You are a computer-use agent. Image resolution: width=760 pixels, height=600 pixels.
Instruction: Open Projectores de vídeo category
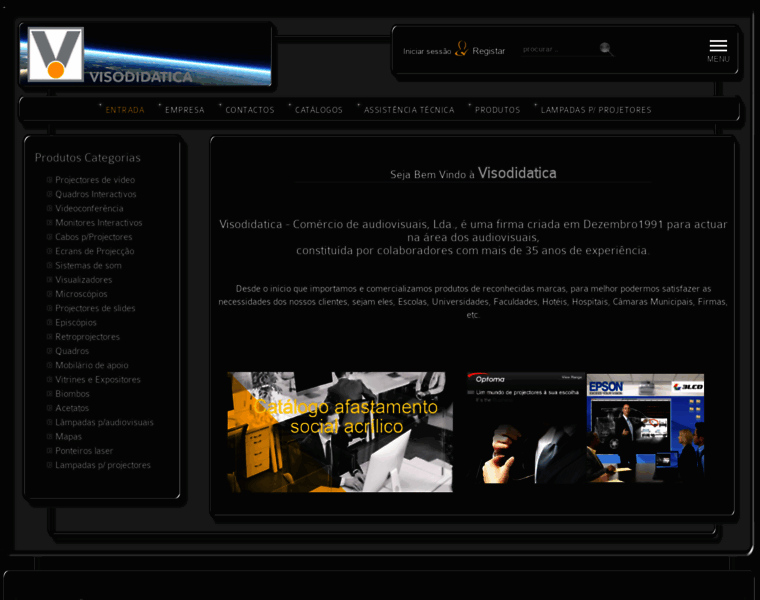point(95,180)
